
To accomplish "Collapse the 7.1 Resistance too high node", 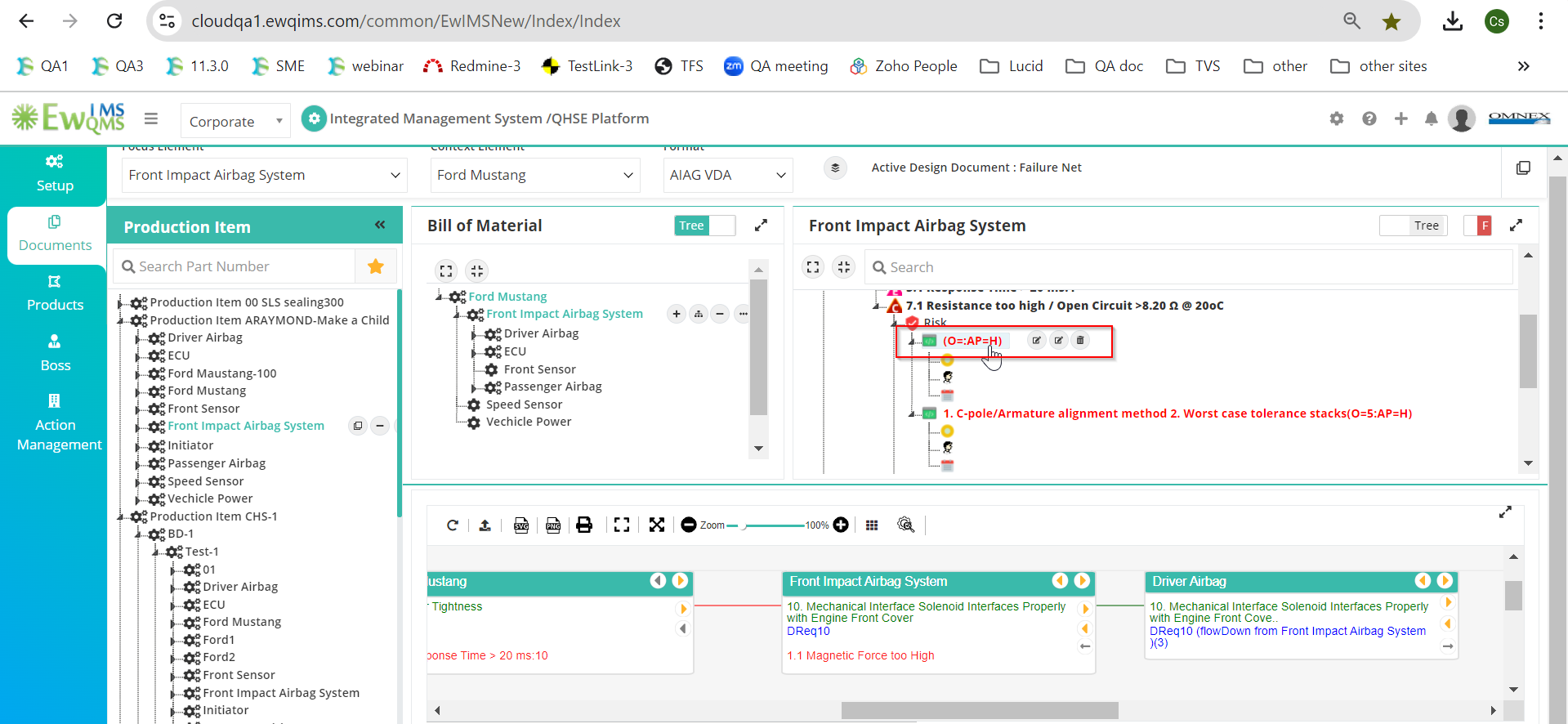I will (877, 306).
